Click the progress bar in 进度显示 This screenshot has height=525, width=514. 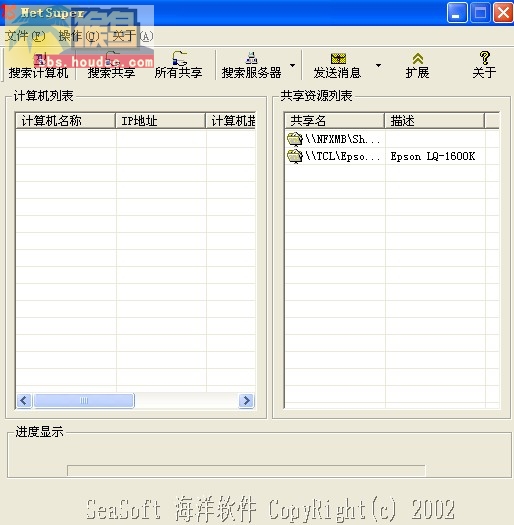(x=246, y=470)
